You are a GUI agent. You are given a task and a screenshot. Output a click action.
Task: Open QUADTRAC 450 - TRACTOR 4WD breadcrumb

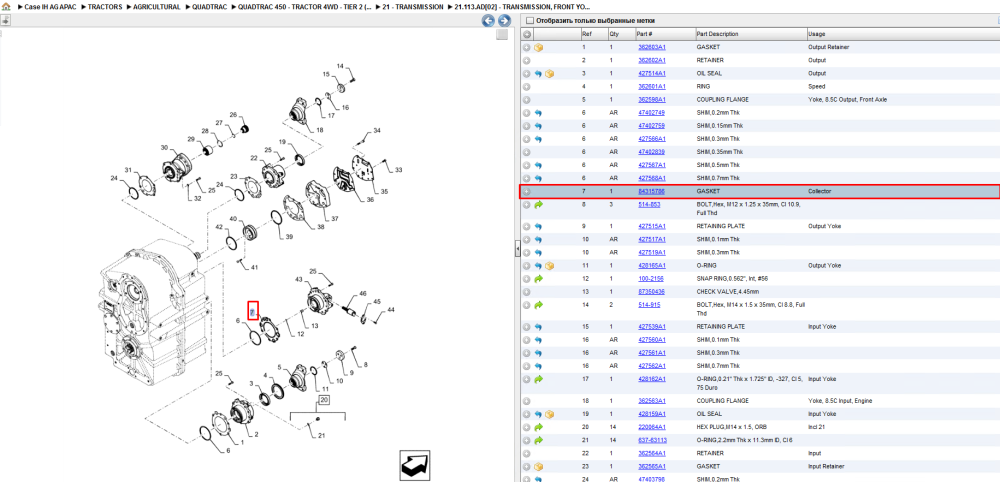point(304,6)
